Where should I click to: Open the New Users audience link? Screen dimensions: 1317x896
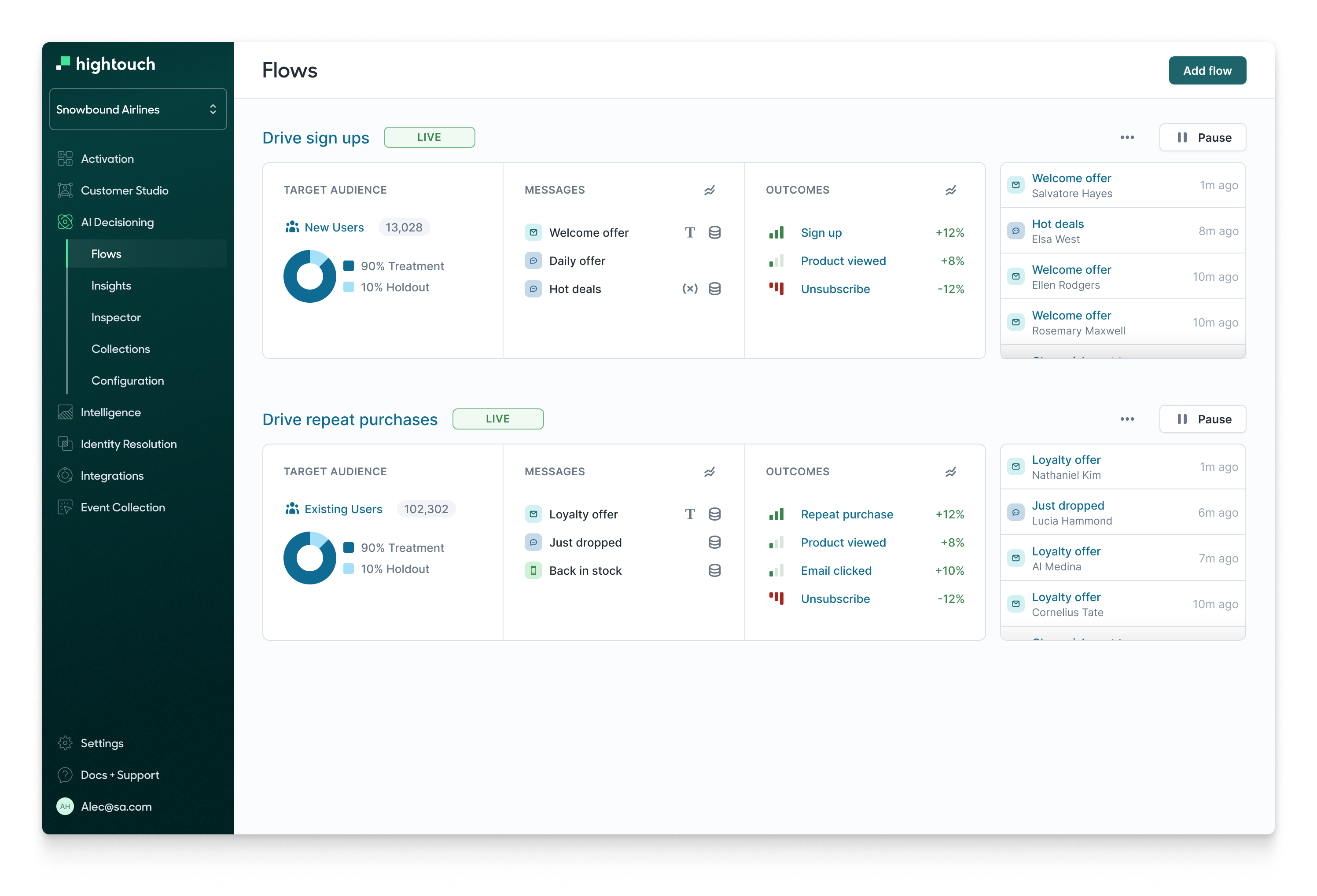334,227
